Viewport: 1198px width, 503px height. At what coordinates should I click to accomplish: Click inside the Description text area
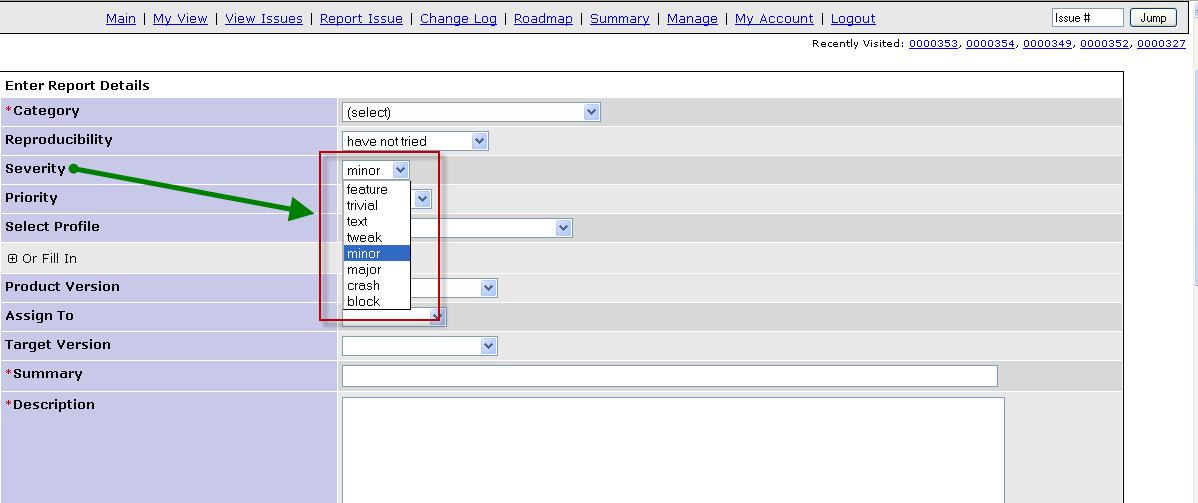pos(672,450)
